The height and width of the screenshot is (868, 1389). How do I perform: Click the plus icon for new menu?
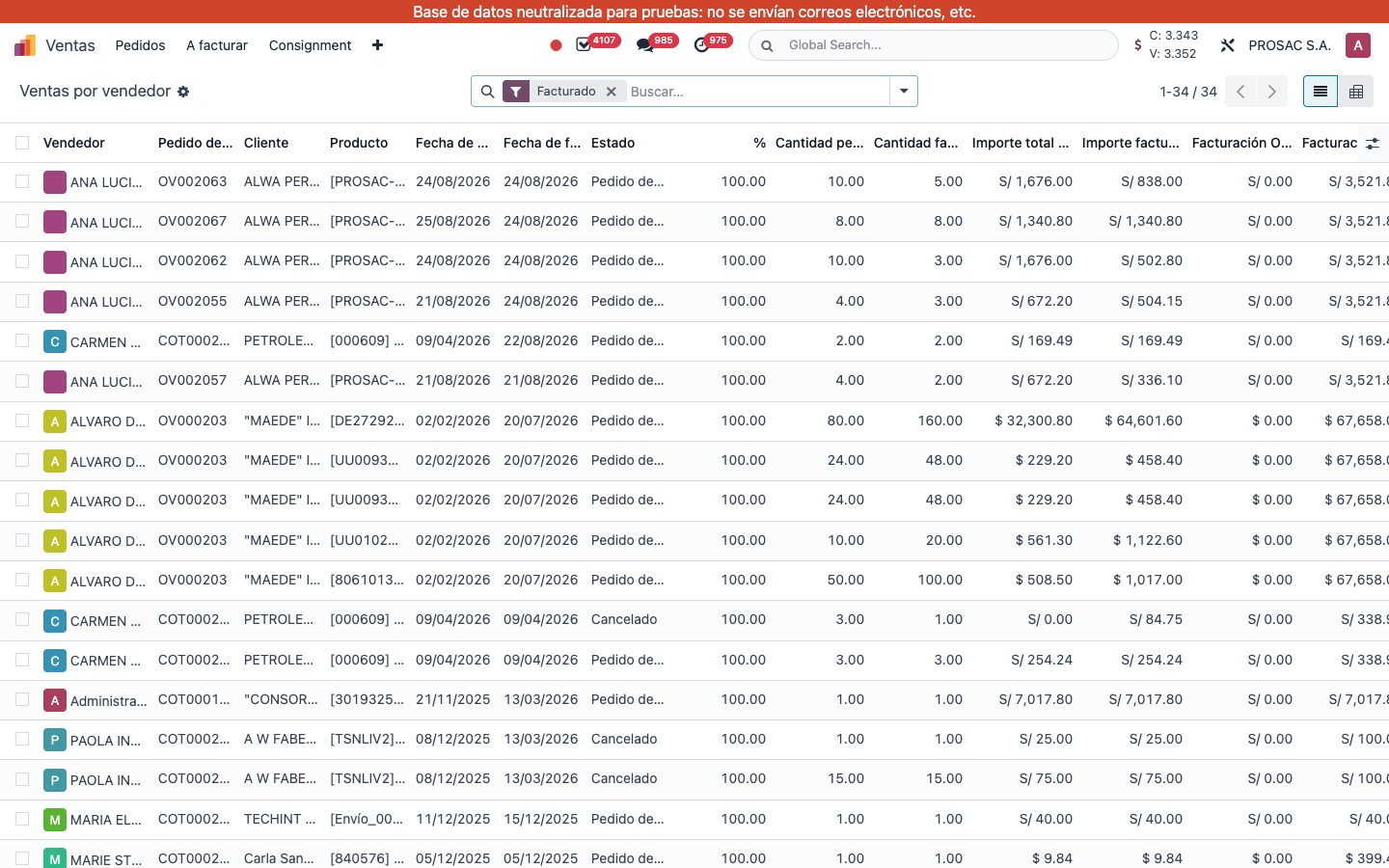click(x=377, y=45)
